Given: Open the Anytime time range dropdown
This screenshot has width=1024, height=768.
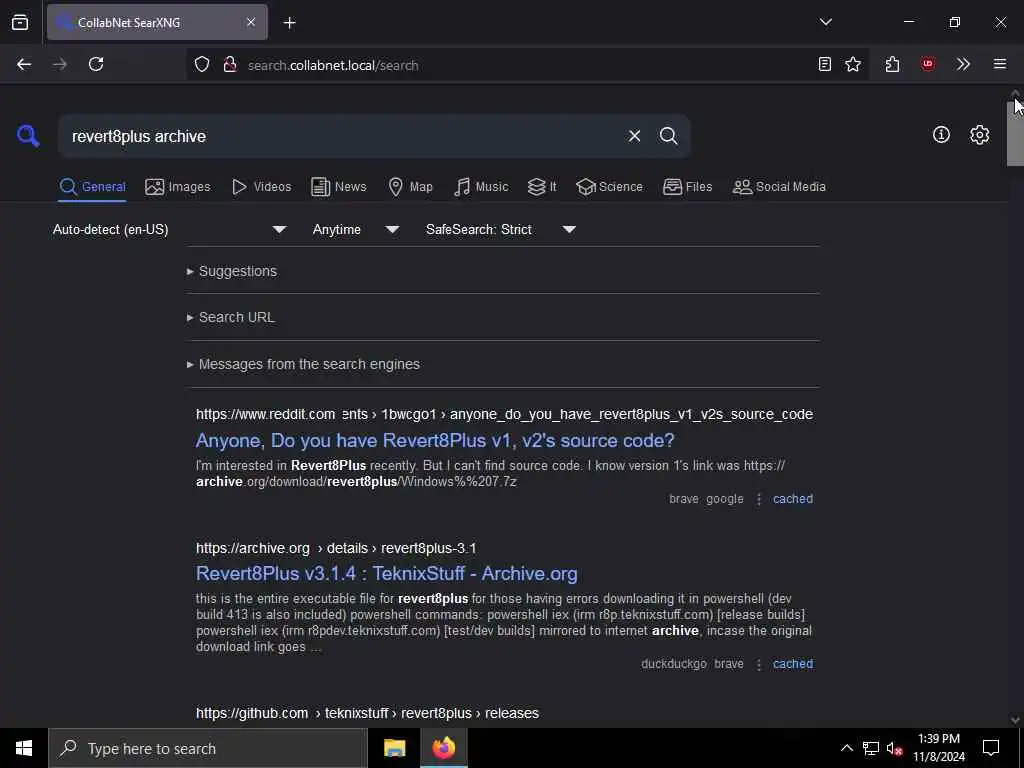Looking at the screenshot, I should click(x=356, y=230).
